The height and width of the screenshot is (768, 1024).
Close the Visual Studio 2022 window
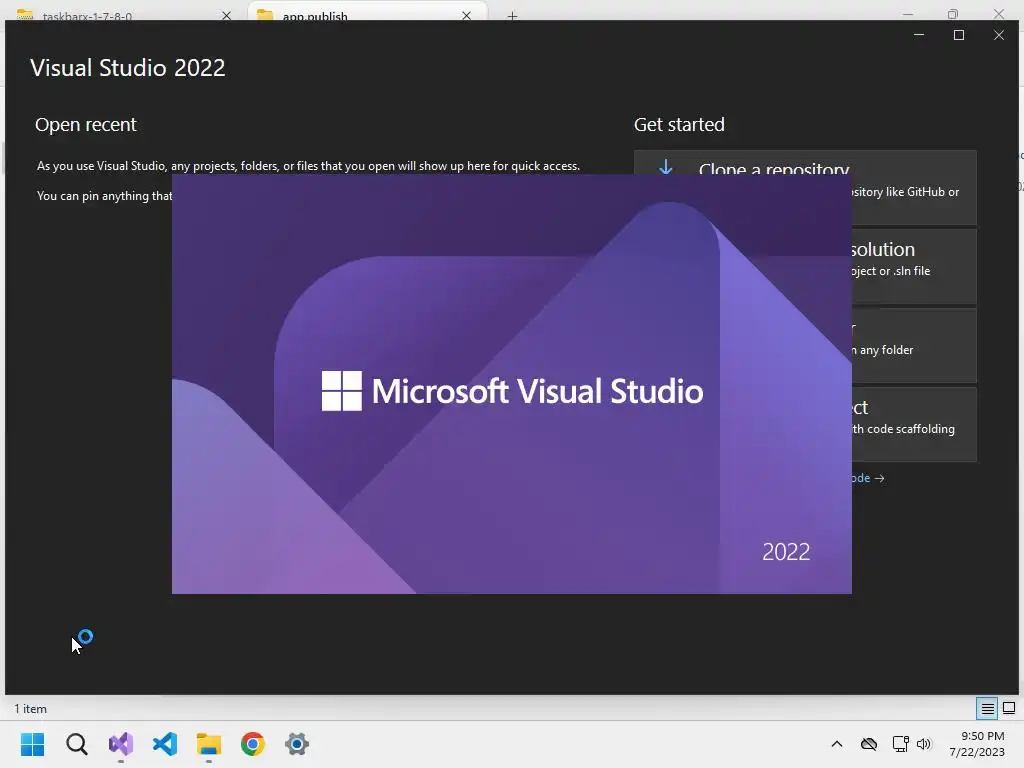[999, 35]
